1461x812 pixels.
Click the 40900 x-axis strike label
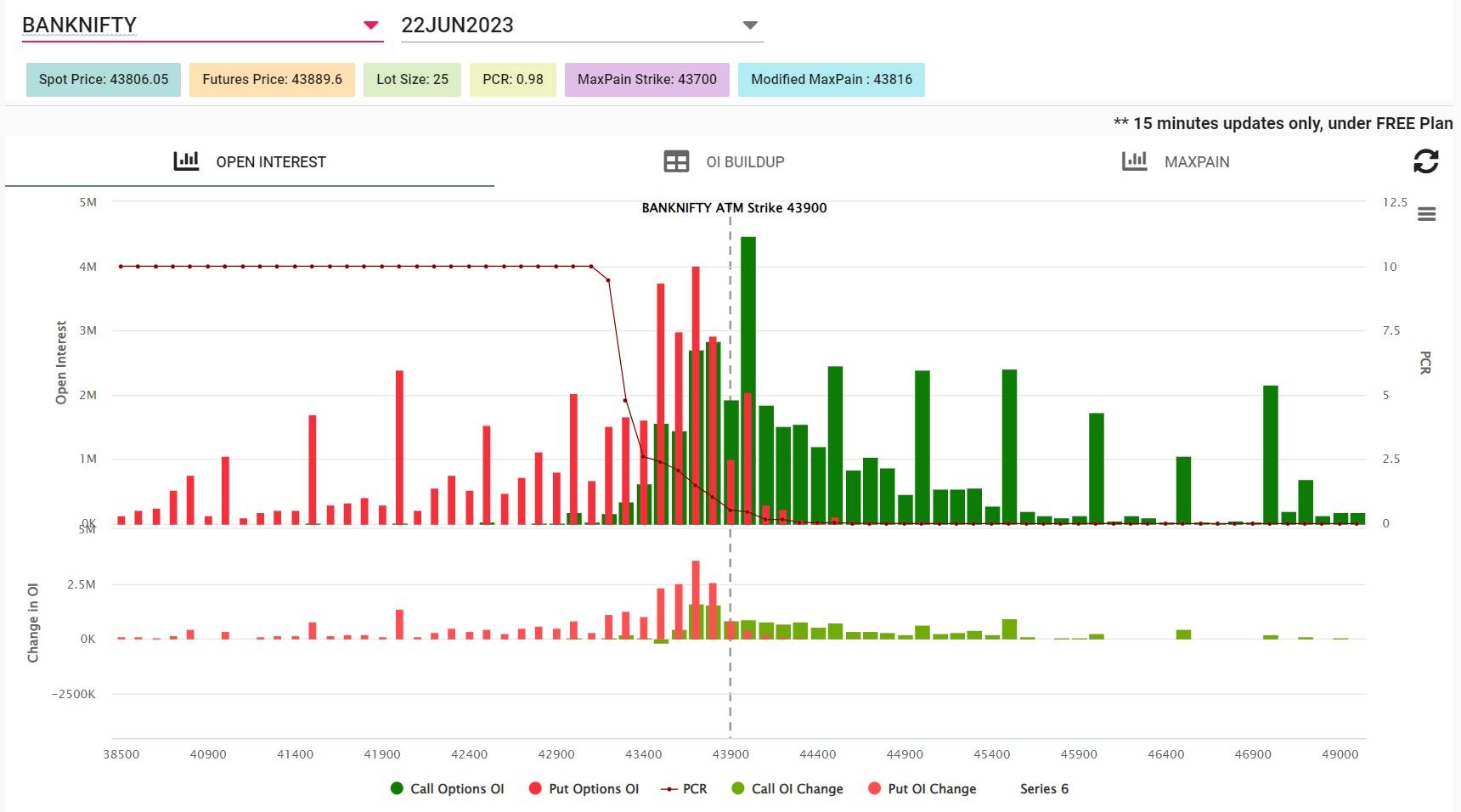(208, 754)
